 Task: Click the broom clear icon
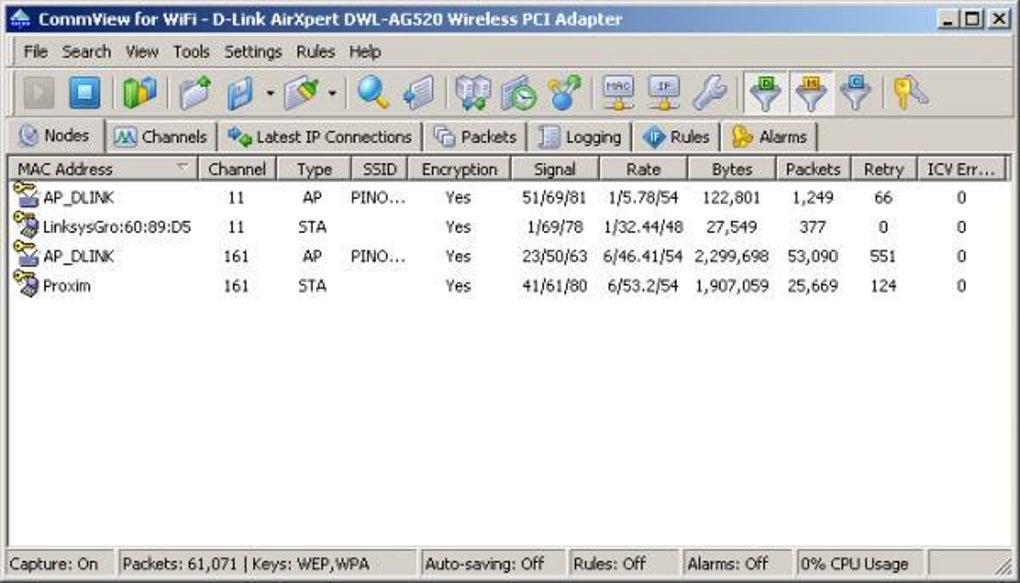[301, 93]
